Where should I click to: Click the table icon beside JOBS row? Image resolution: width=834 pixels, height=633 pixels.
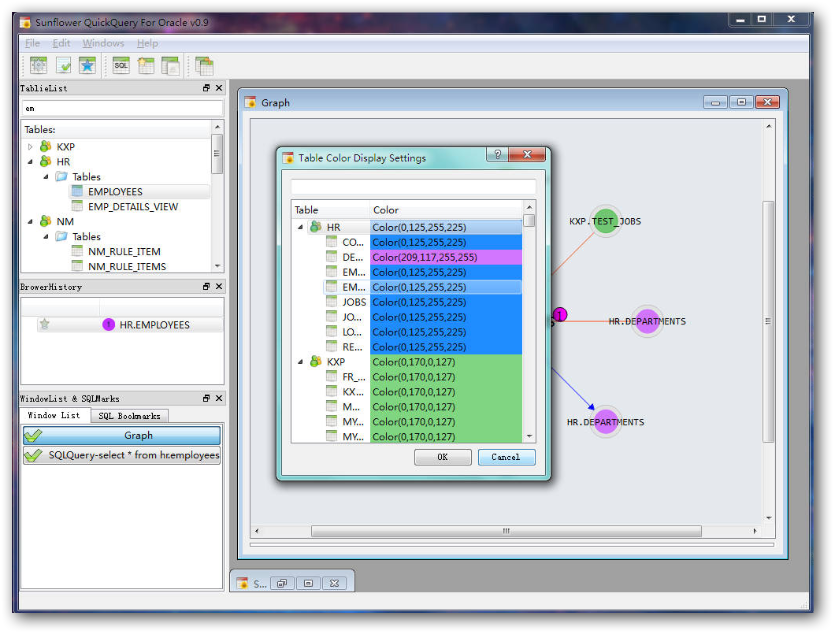331,302
